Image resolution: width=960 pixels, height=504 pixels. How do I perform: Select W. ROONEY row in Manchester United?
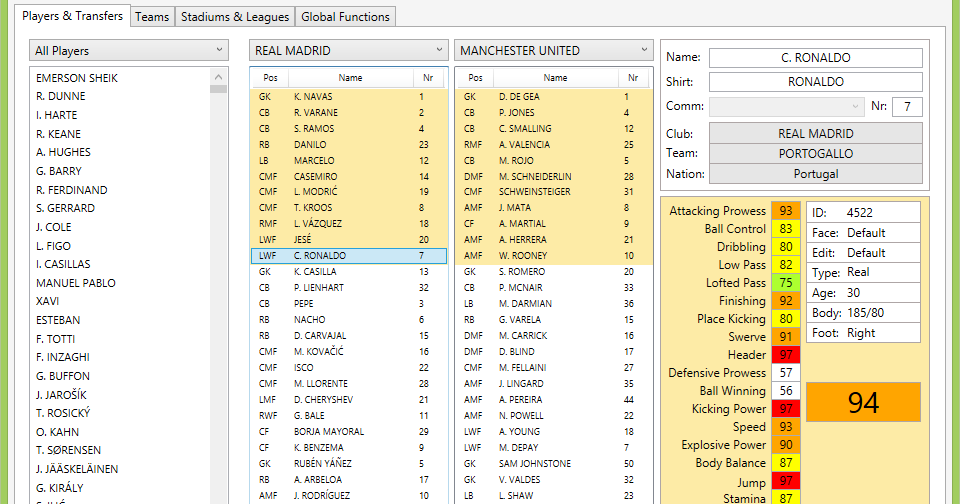[554, 255]
